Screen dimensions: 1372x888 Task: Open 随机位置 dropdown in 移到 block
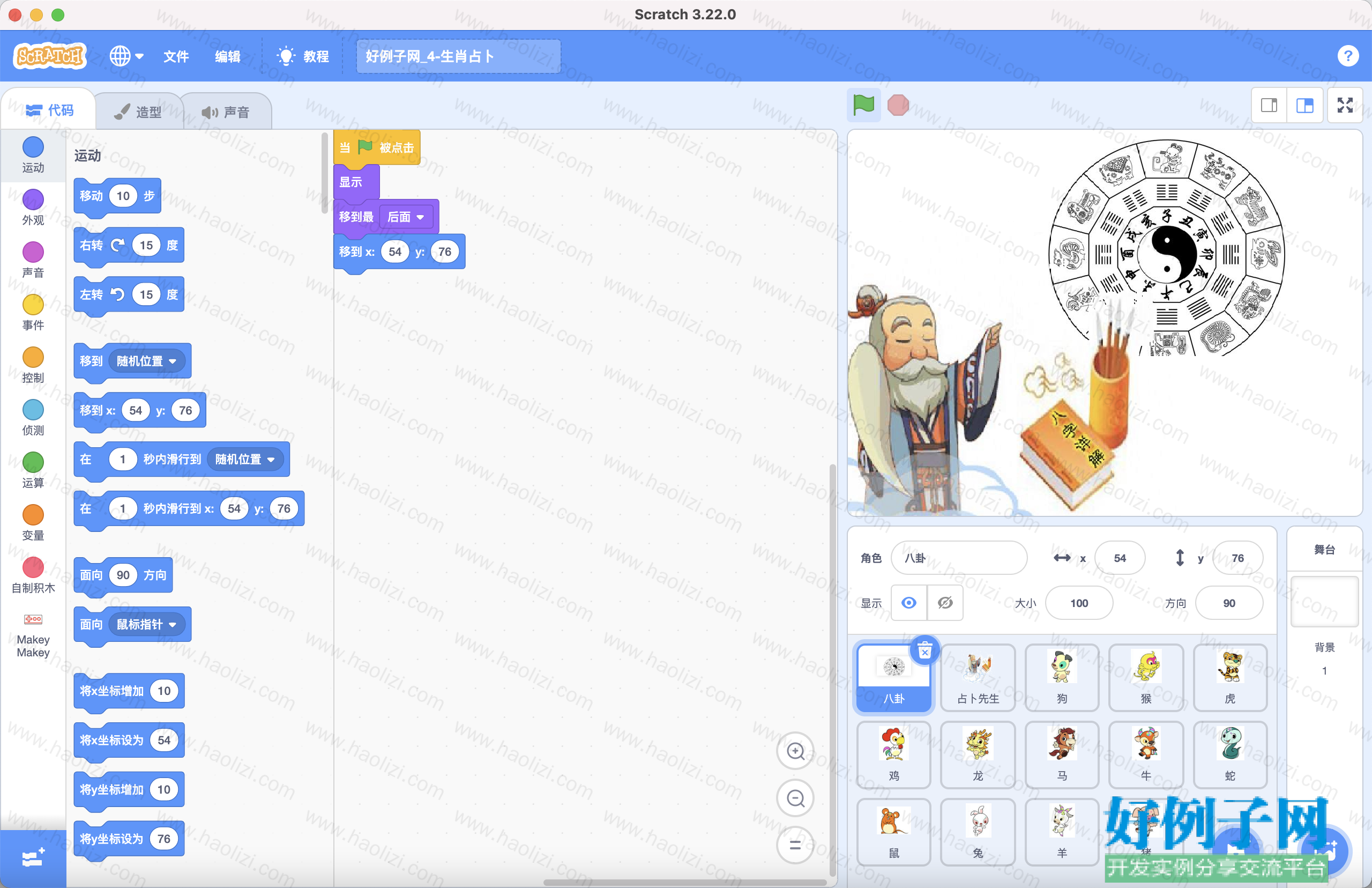pos(146,361)
